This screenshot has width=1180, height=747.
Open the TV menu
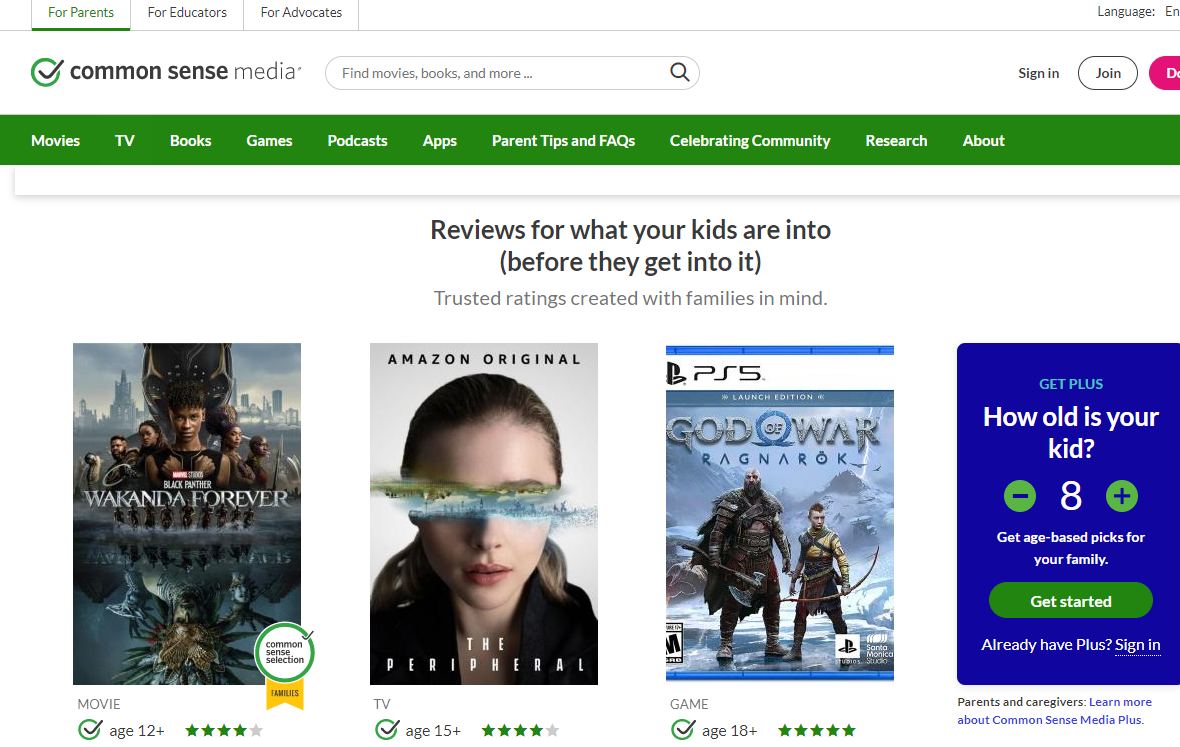pyautogui.click(x=125, y=141)
